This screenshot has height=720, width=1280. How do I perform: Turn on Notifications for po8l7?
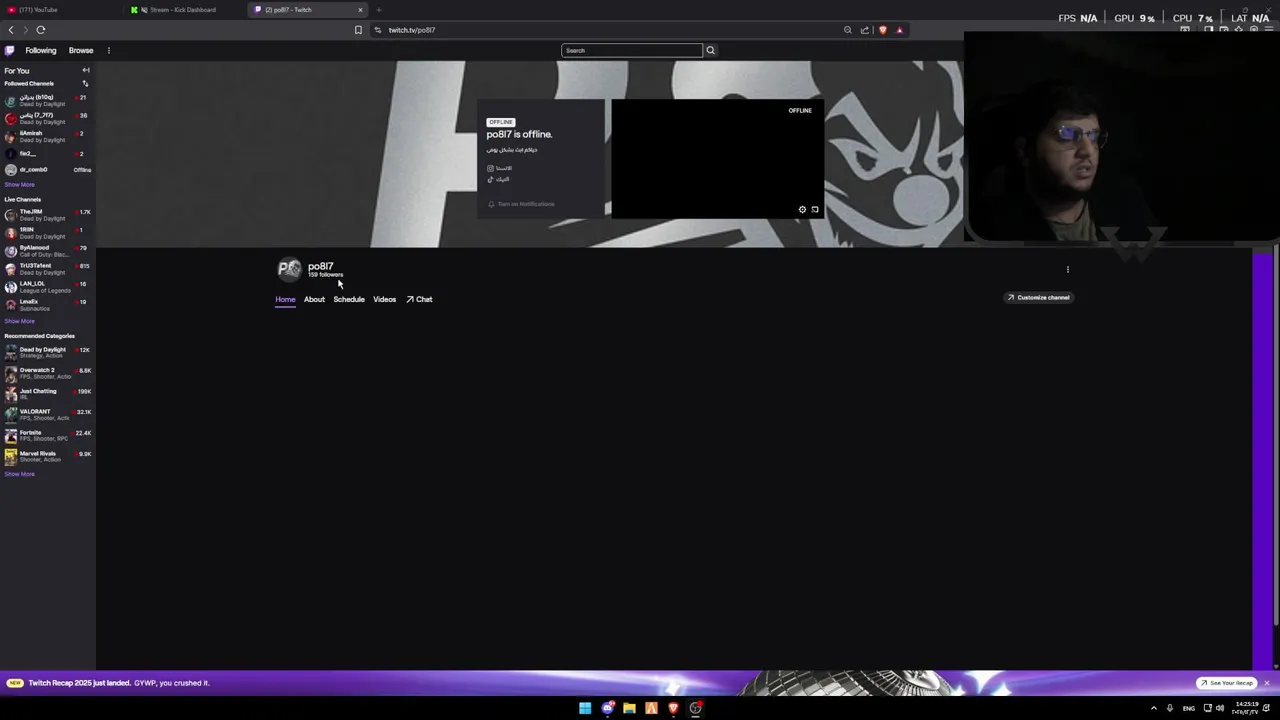521,204
